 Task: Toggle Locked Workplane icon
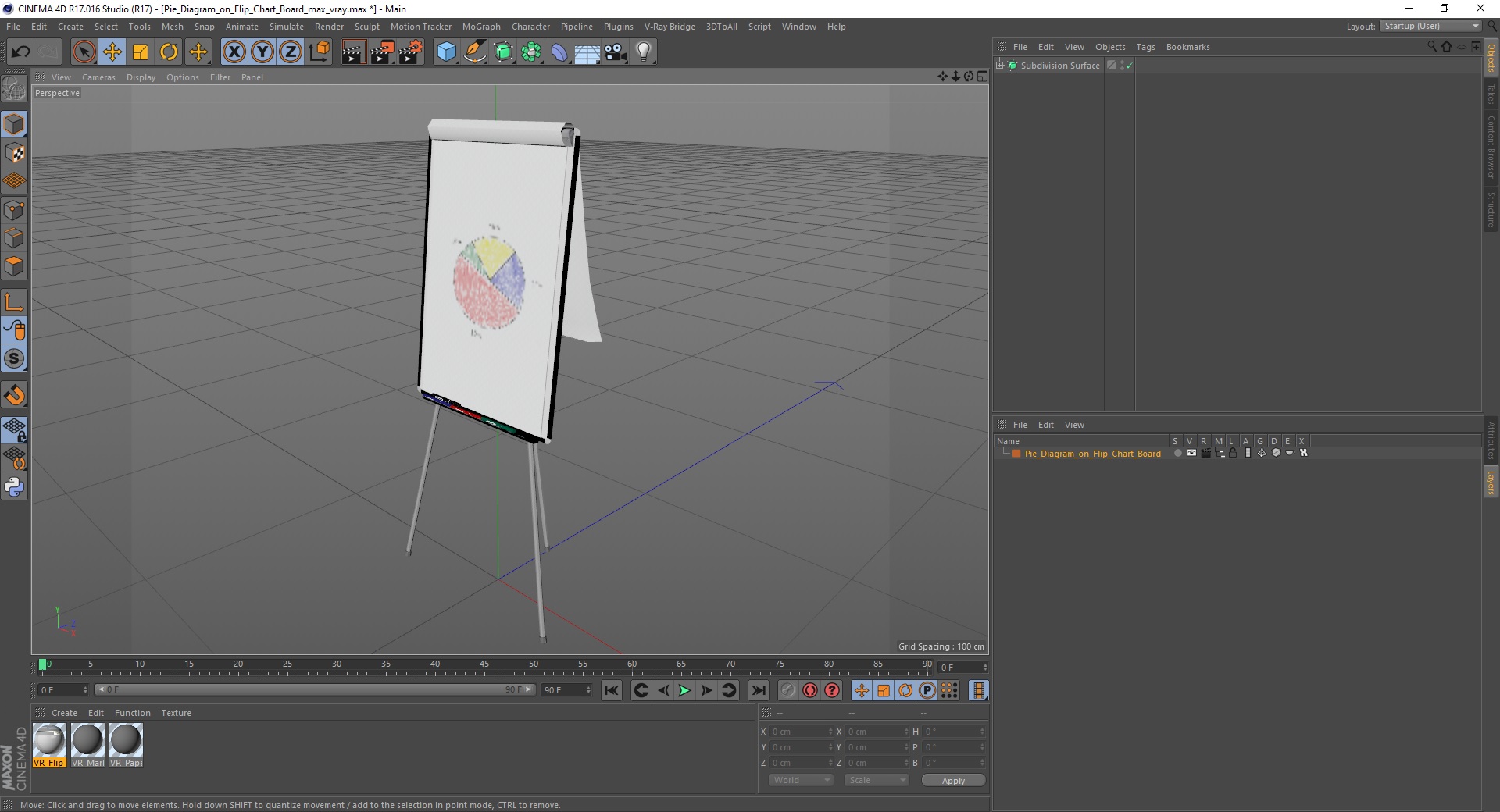coord(14,430)
